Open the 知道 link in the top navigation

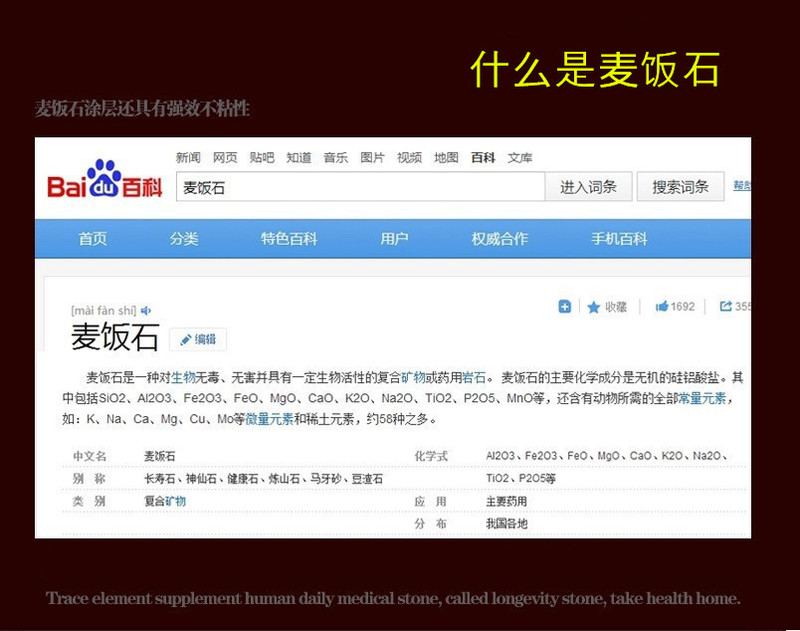click(x=299, y=158)
